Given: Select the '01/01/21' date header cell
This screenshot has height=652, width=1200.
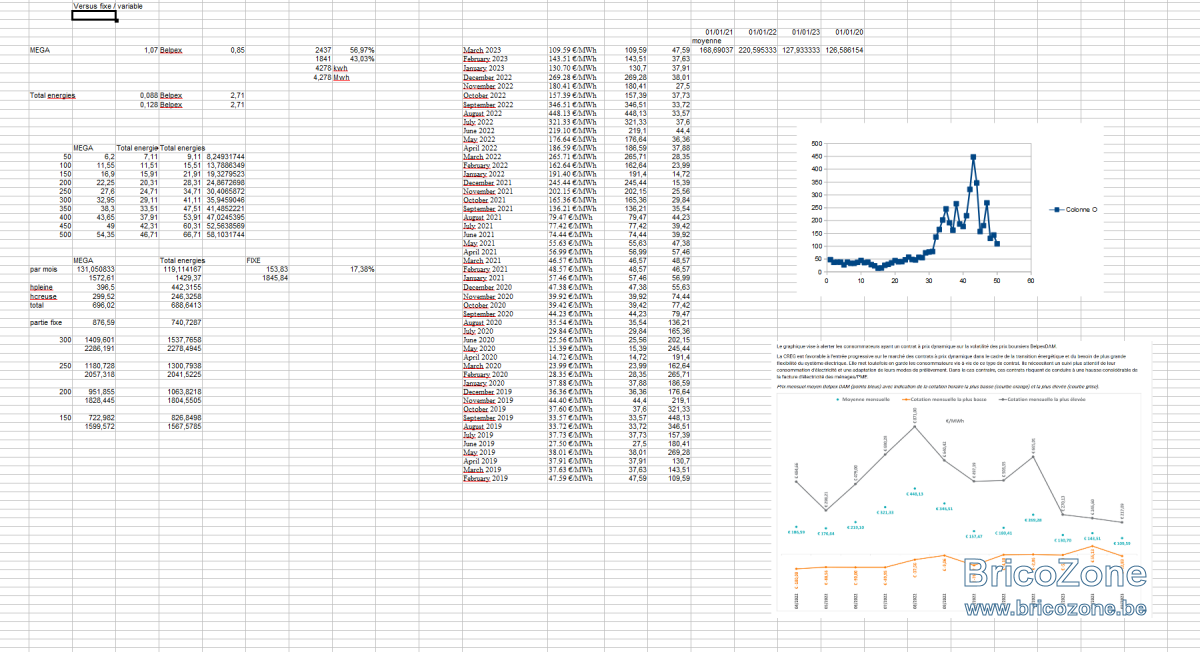Looking at the screenshot, I should click(719, 33).
